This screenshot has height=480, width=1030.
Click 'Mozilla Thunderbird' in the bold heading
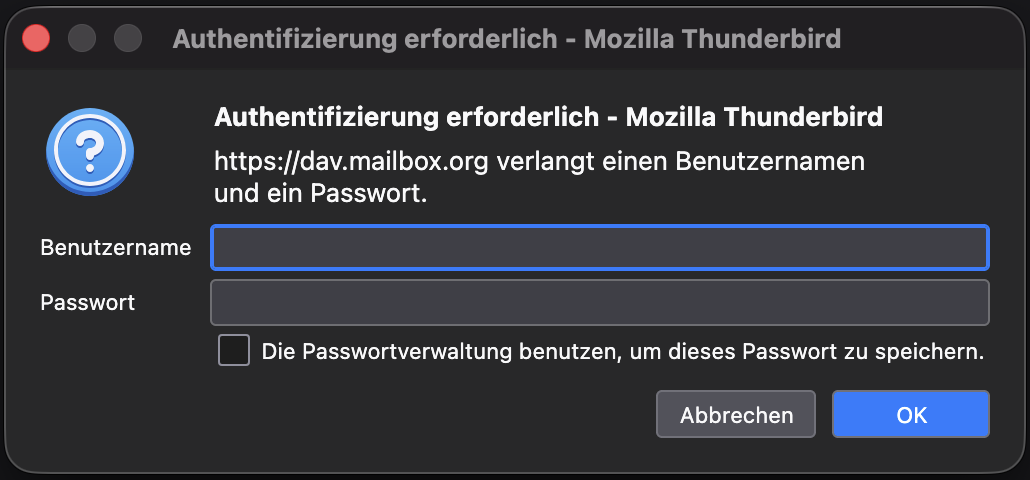[x=754, y=118]
